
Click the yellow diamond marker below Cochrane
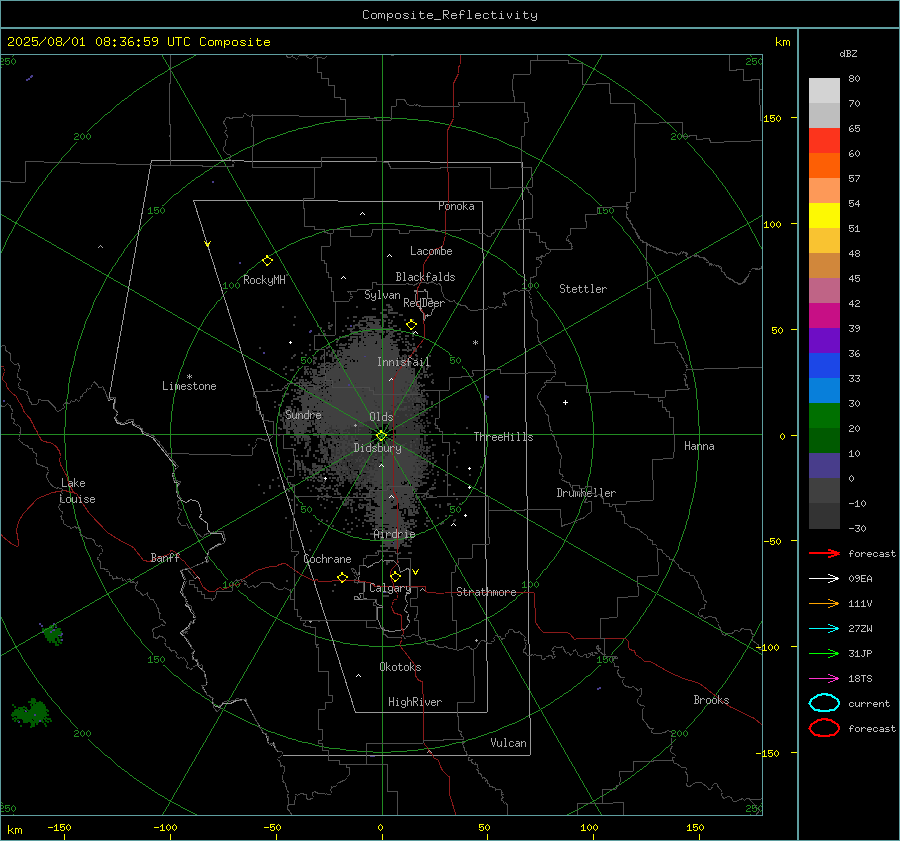click(x=343, y=577)
